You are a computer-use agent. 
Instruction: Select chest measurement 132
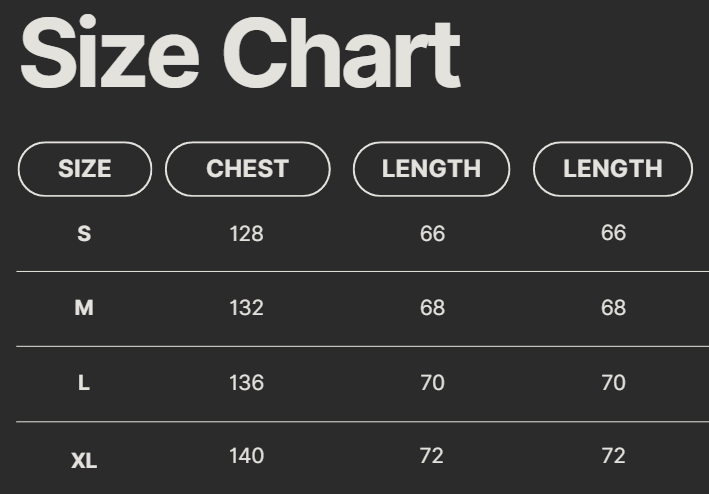point(246,308)
